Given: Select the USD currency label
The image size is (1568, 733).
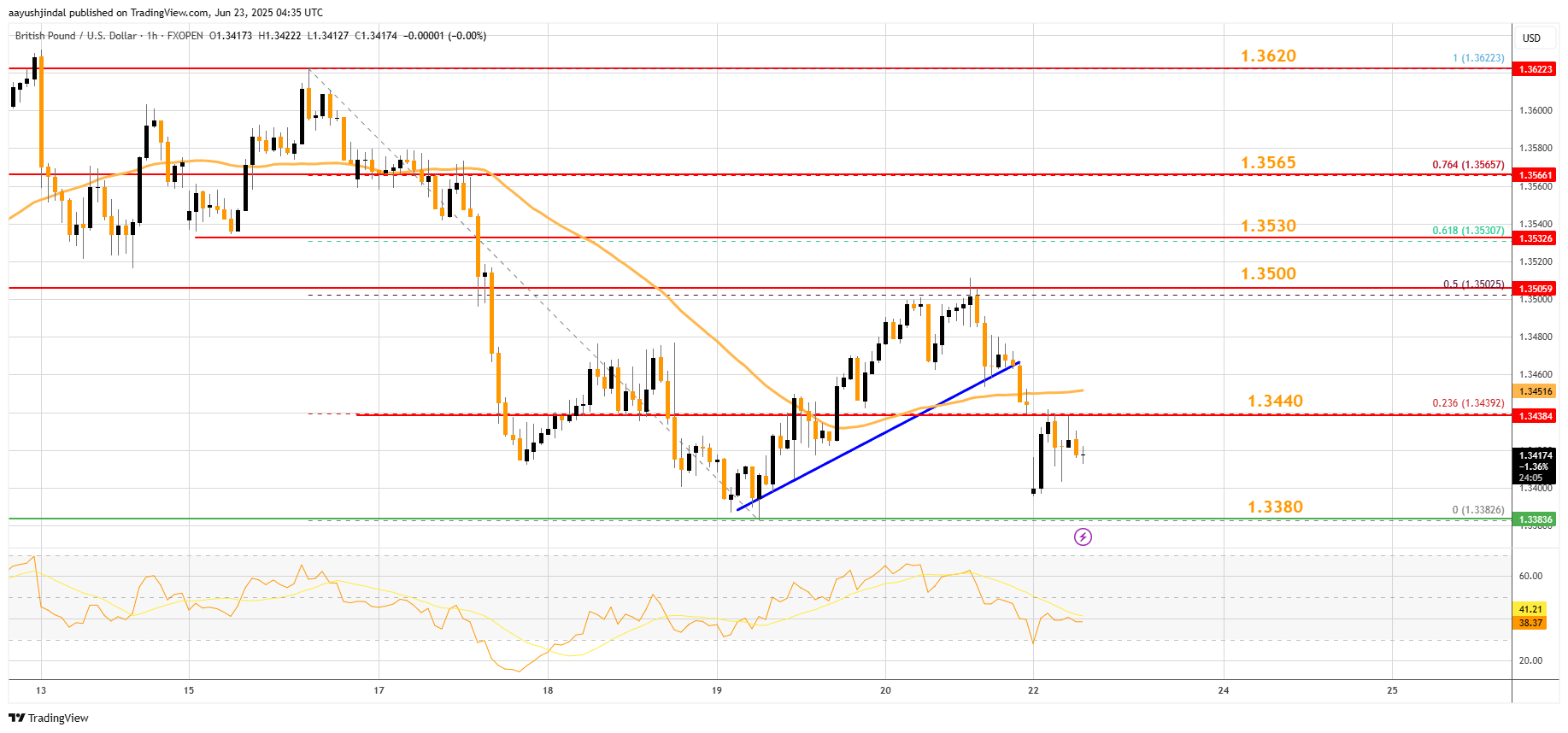Looking at the screenshot, I should 1531,38.
